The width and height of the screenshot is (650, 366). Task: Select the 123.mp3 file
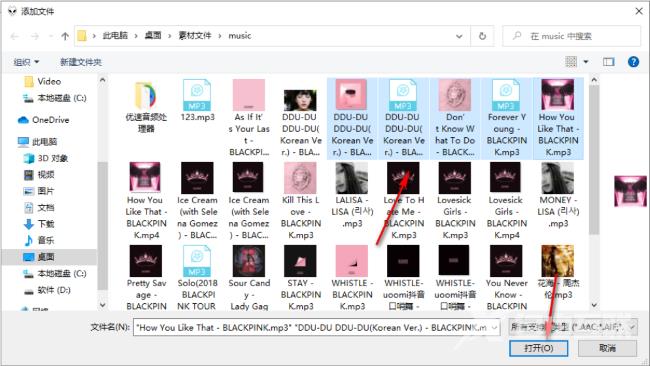click(x=197, y=101)
